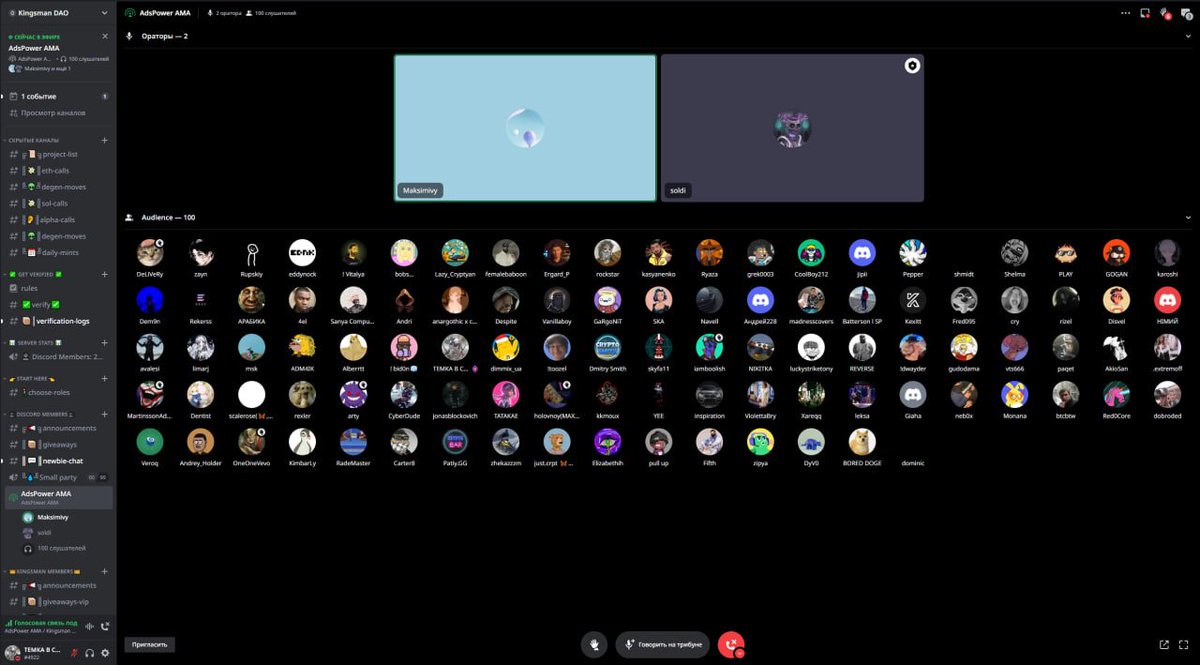1200x665 pixels.
Task: Collapse the DISCORD MEMBERS category
Action: pos(40,413)
